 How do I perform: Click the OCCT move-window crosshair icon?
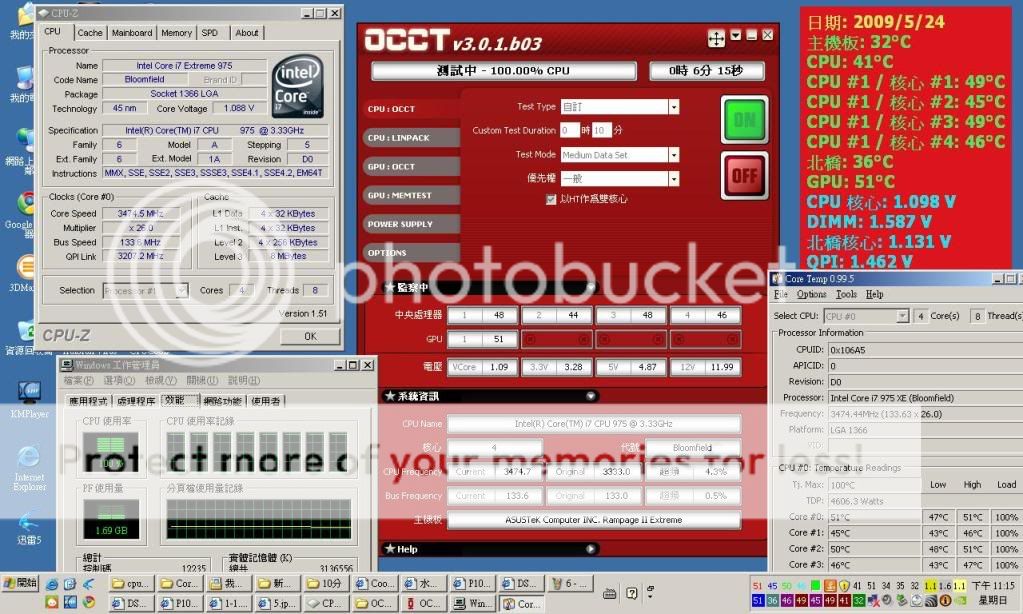click(716, 38)
